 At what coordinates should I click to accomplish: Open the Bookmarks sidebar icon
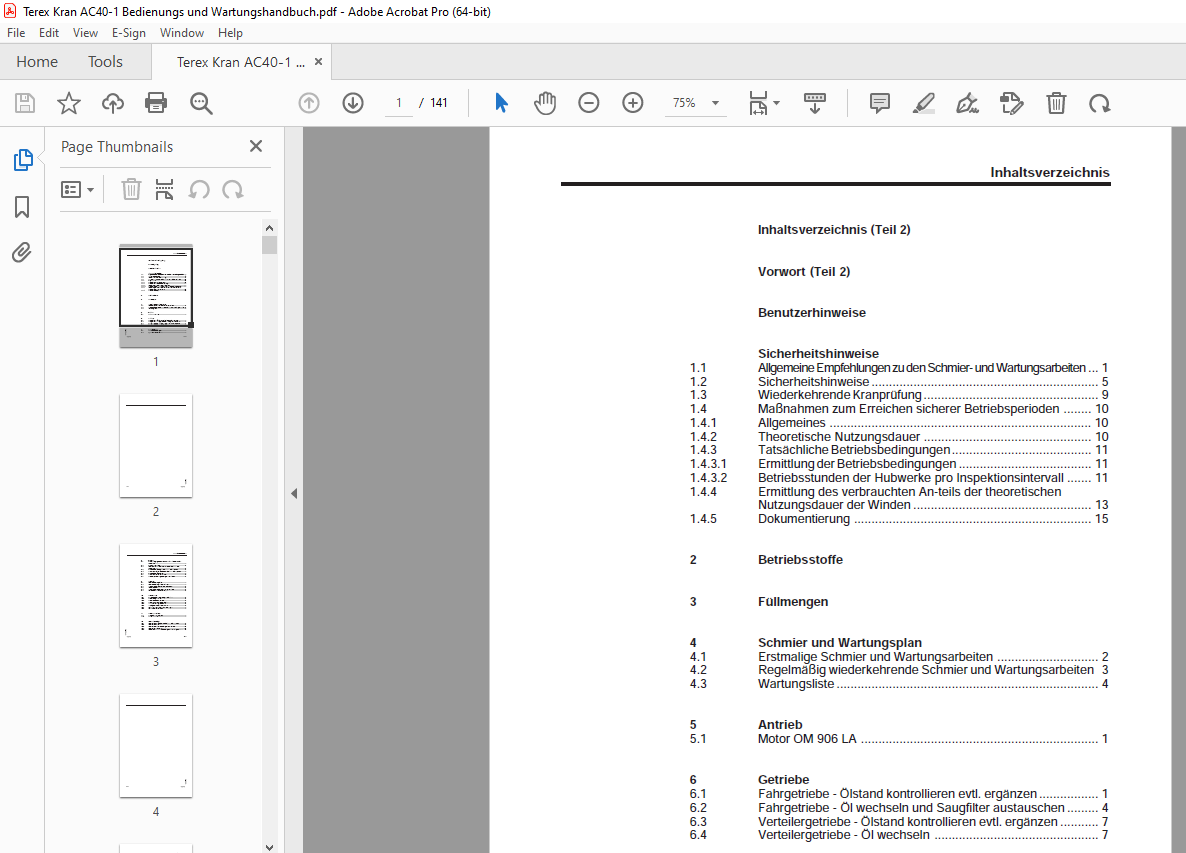[22, 206]
